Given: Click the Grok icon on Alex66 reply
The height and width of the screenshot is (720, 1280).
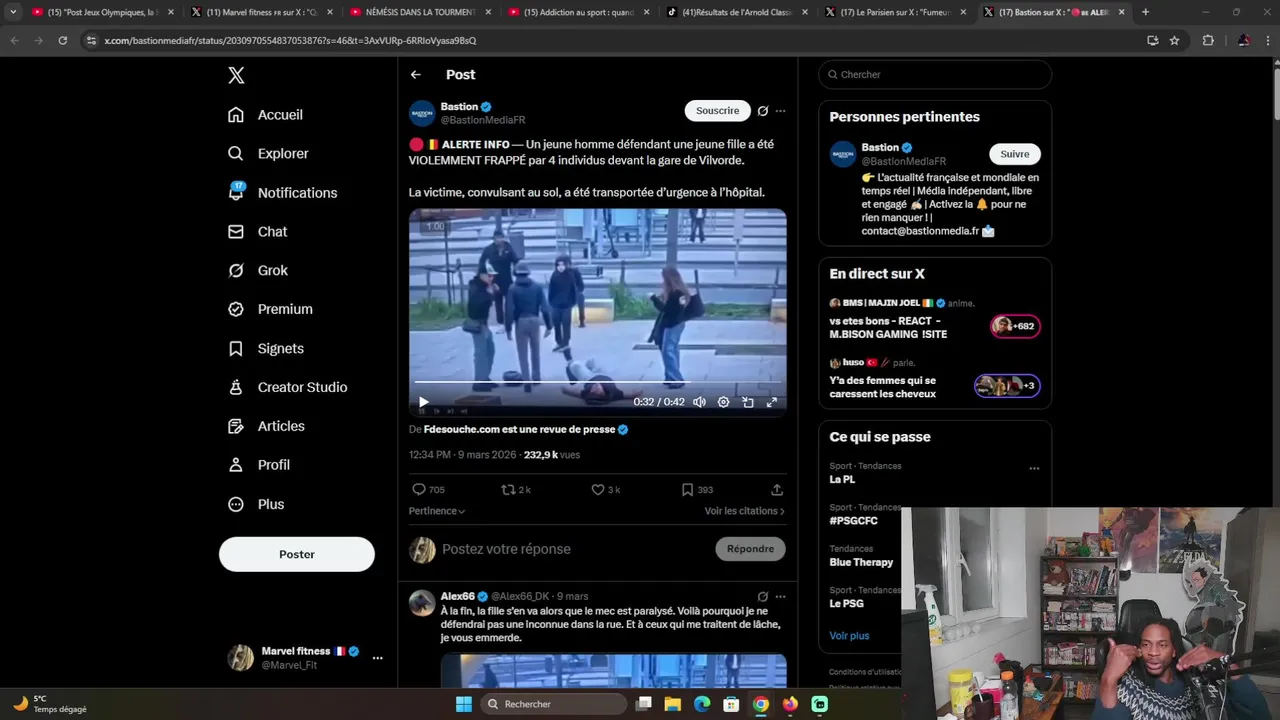Looking at the screenshot, I should click(x=763, y=597).
